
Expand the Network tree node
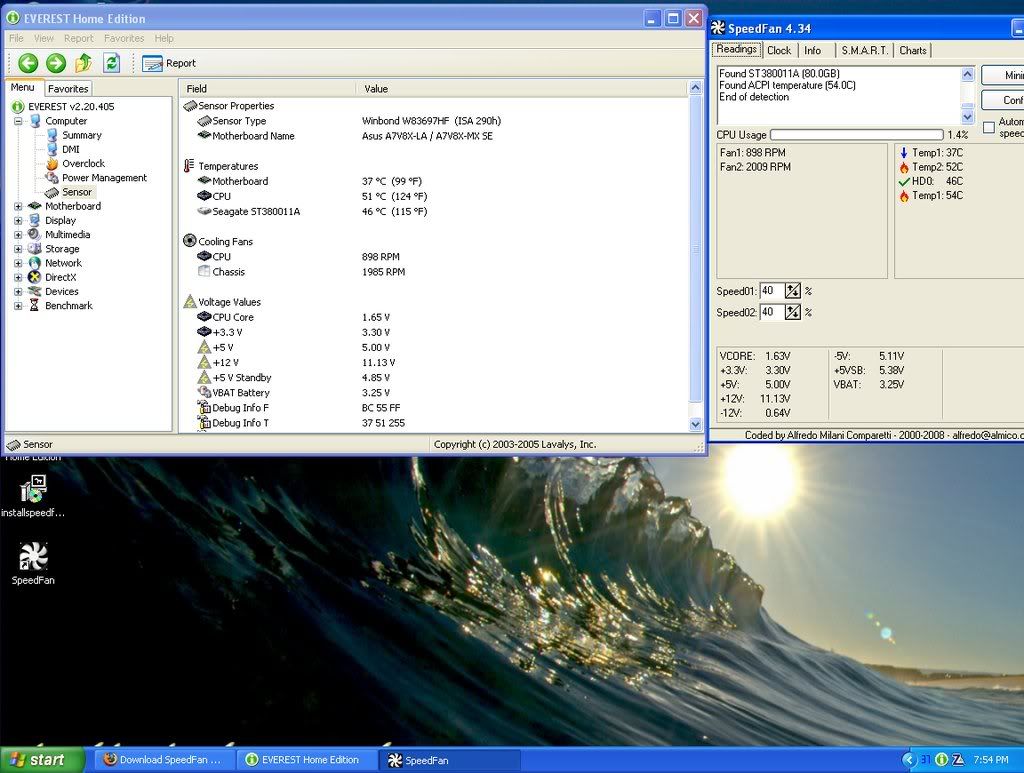tap(18, 263)
